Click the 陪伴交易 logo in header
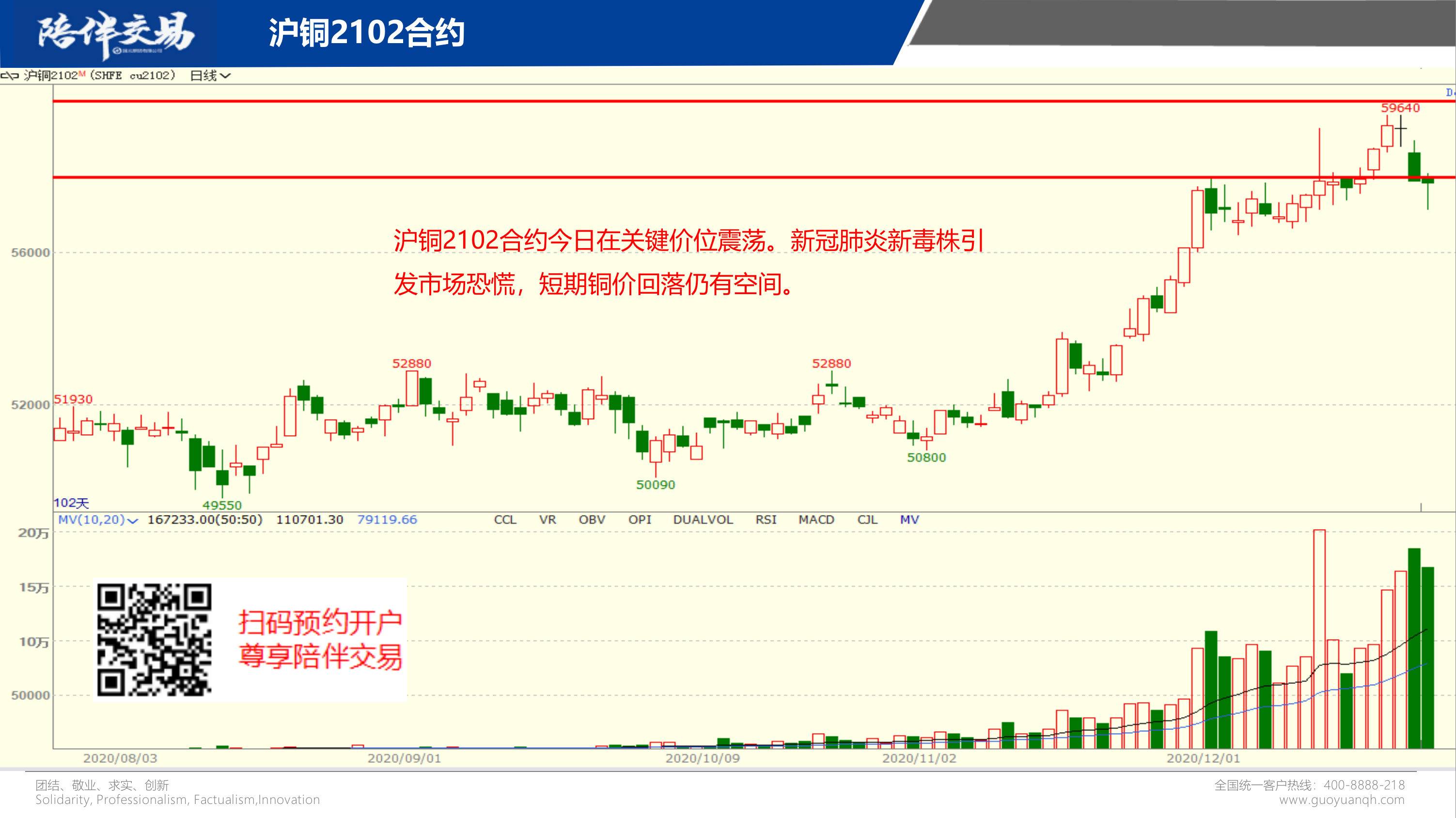The height and width of the screenshot is (818, 1456). 116,33
